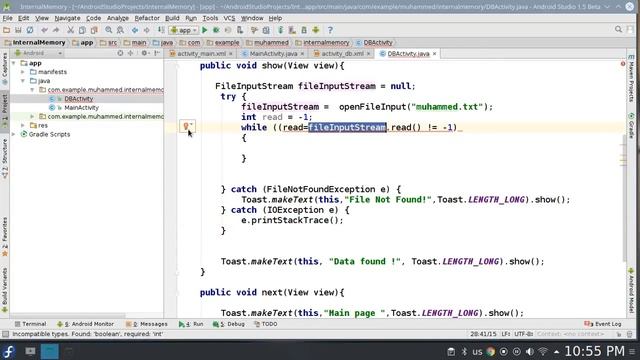Click the Project Structure toolbar icon
640x360 pixels.
coord(266,30)
